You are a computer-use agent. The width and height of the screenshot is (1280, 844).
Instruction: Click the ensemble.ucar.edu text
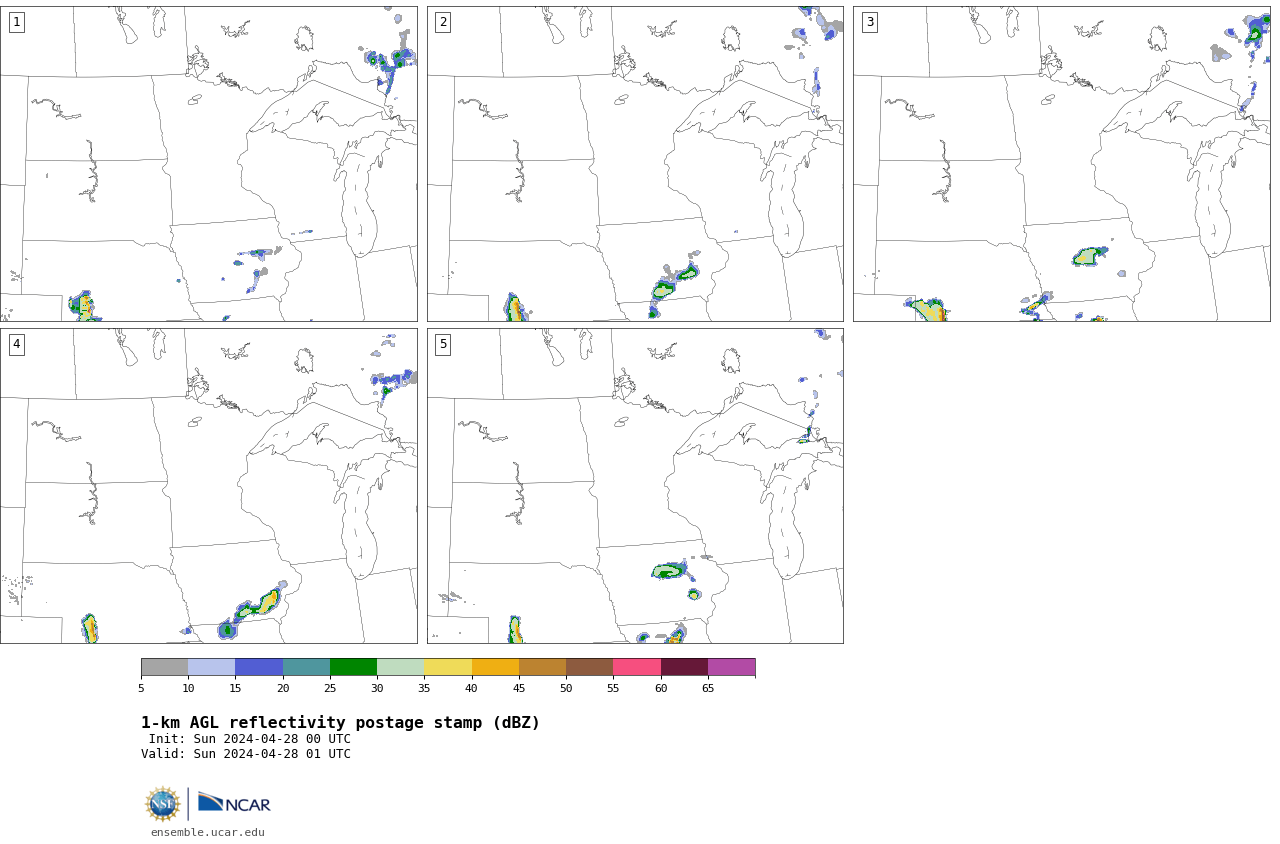point(208,832)
